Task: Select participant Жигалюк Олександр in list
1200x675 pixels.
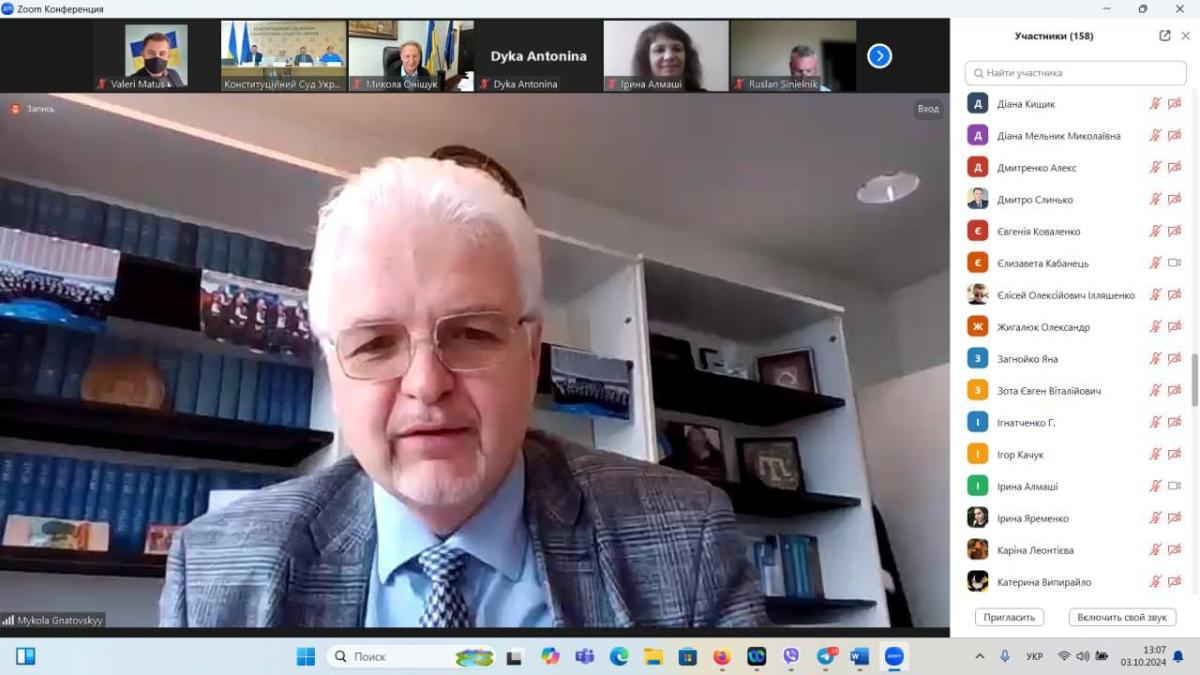Action: click(1043, 327)
